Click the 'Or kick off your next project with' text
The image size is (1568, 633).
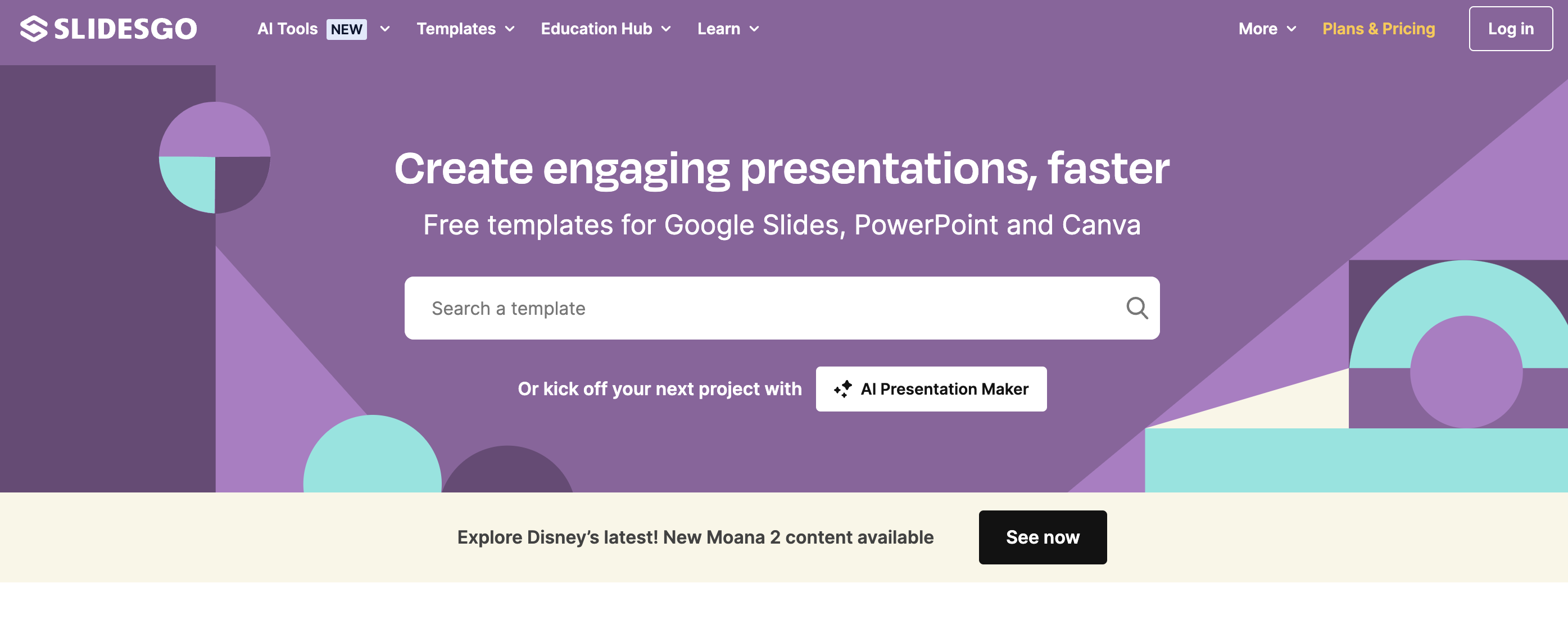click(660, 388)
